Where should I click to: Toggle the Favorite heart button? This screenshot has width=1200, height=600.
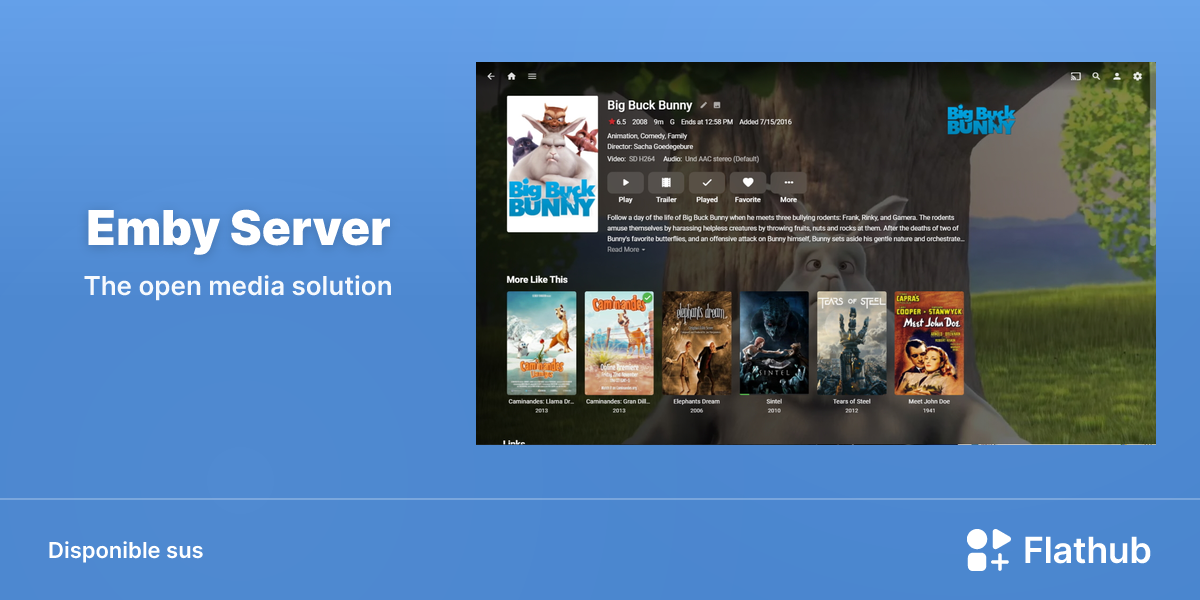748,183
